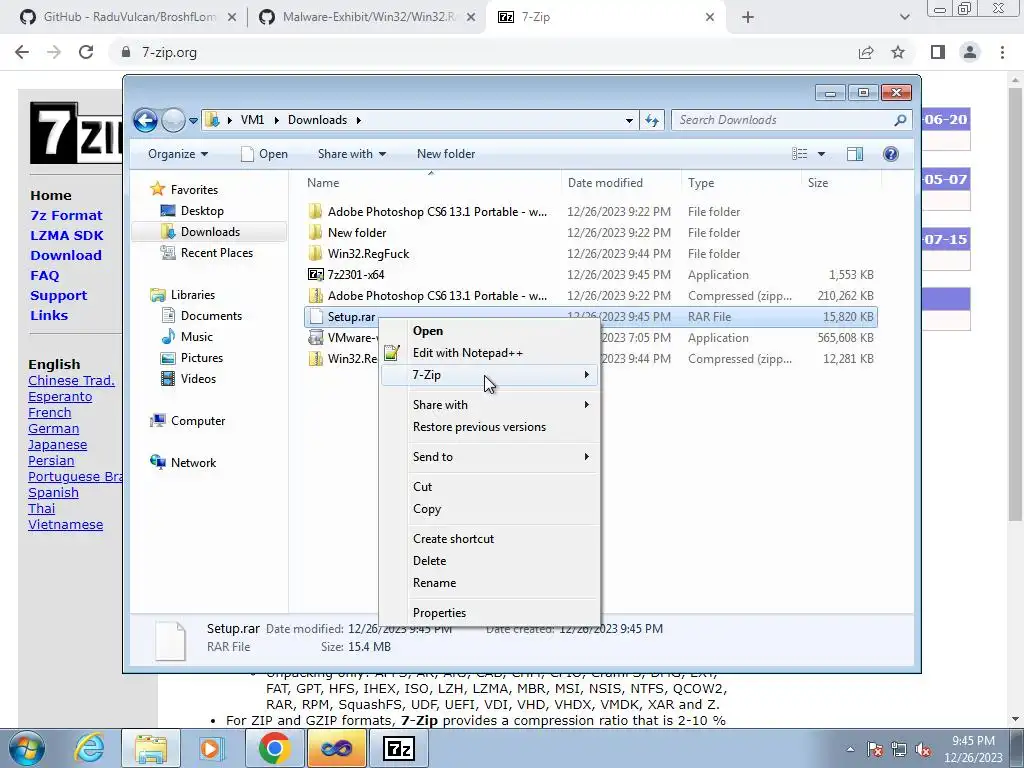Choose Copy in context menu
This screenshot has width=1024, height=768.
[490, 509]
